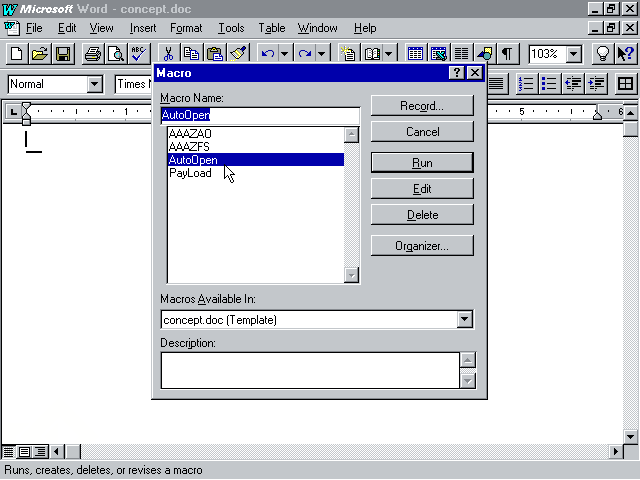Open the Format menu

(186, 28)
